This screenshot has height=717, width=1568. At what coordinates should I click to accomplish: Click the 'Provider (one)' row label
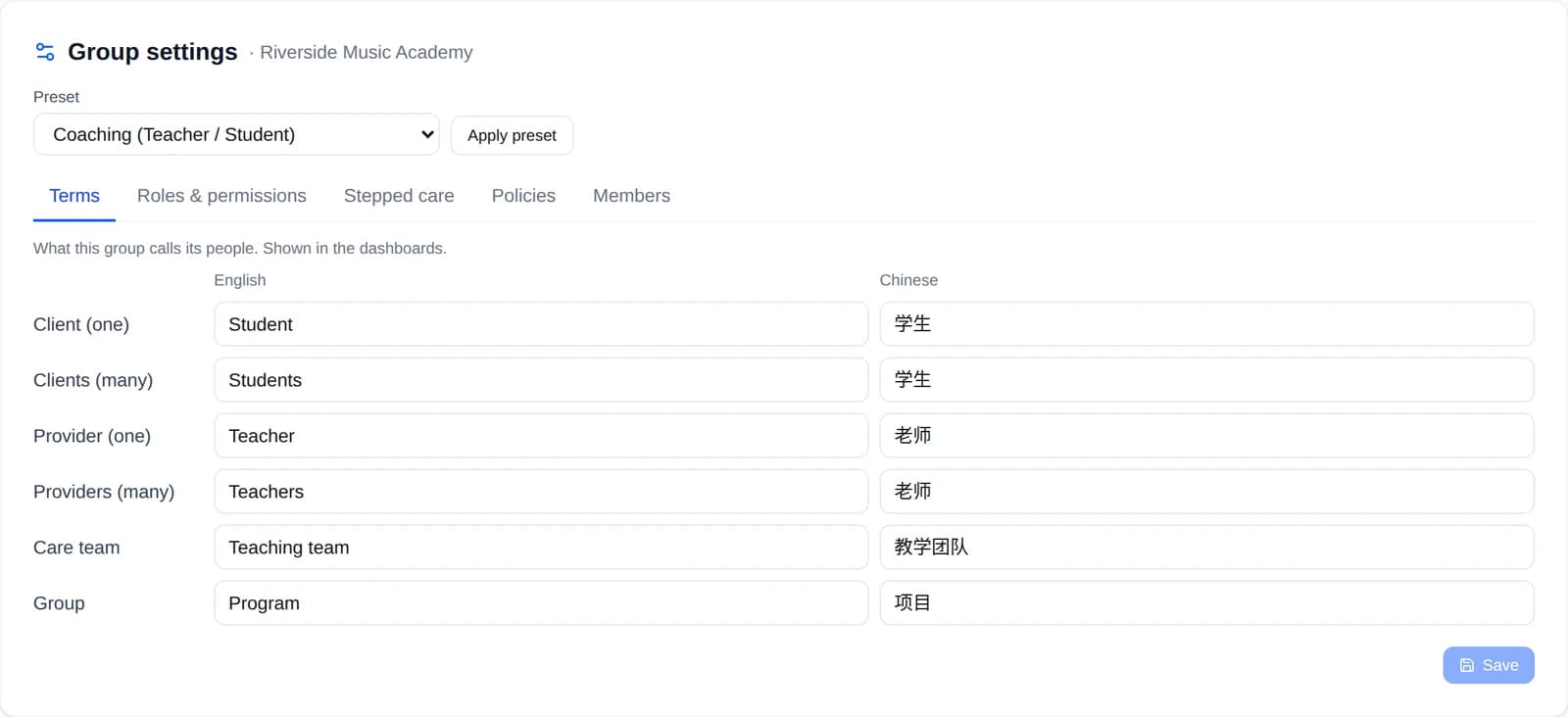92,436
